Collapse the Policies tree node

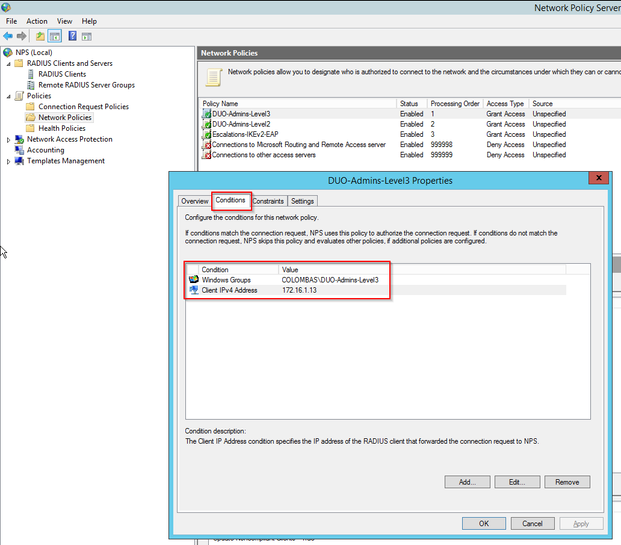click(x=8, y=96)
